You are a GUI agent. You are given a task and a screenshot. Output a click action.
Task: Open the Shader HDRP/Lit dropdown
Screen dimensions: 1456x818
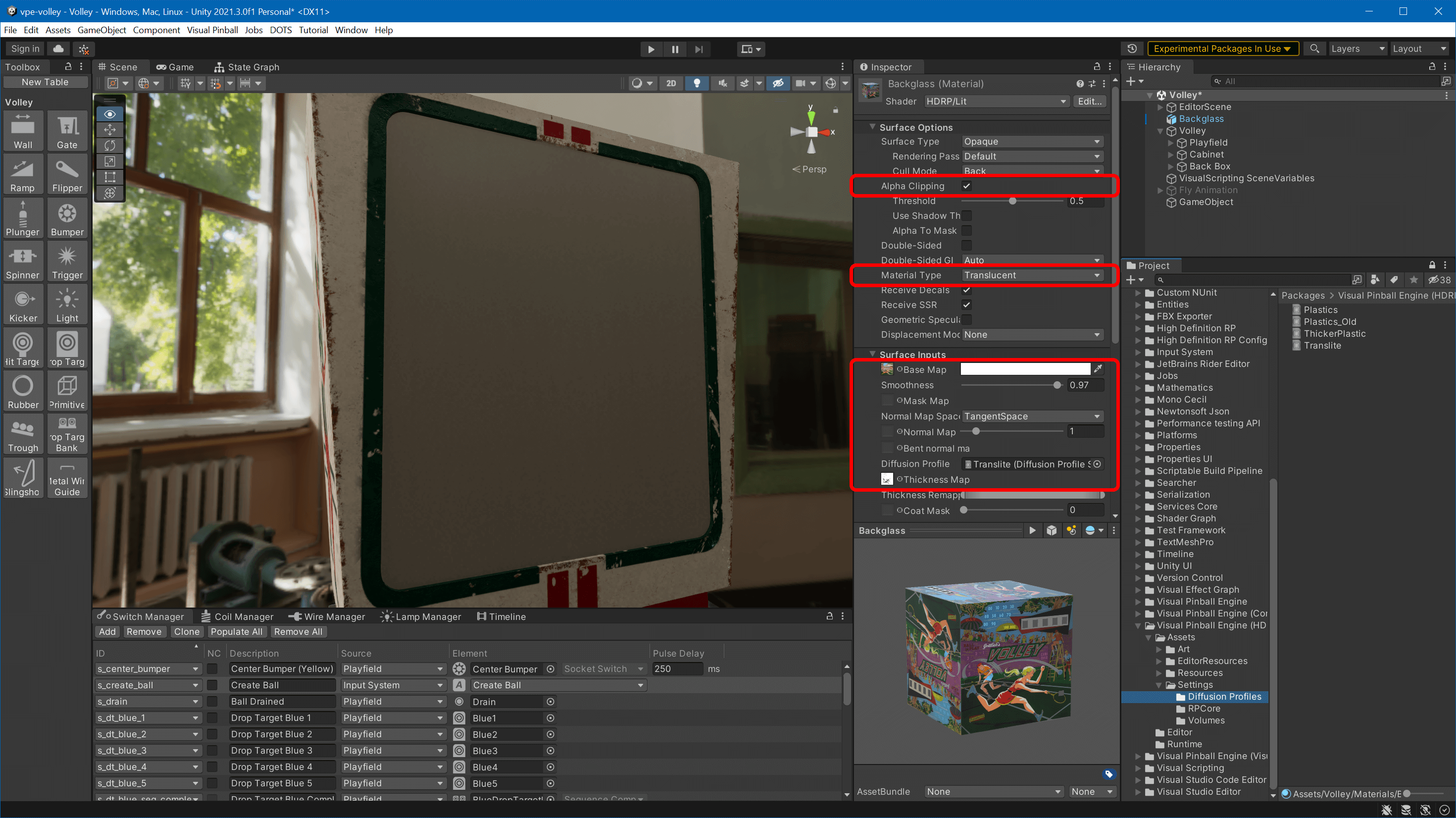coord(997,101)
